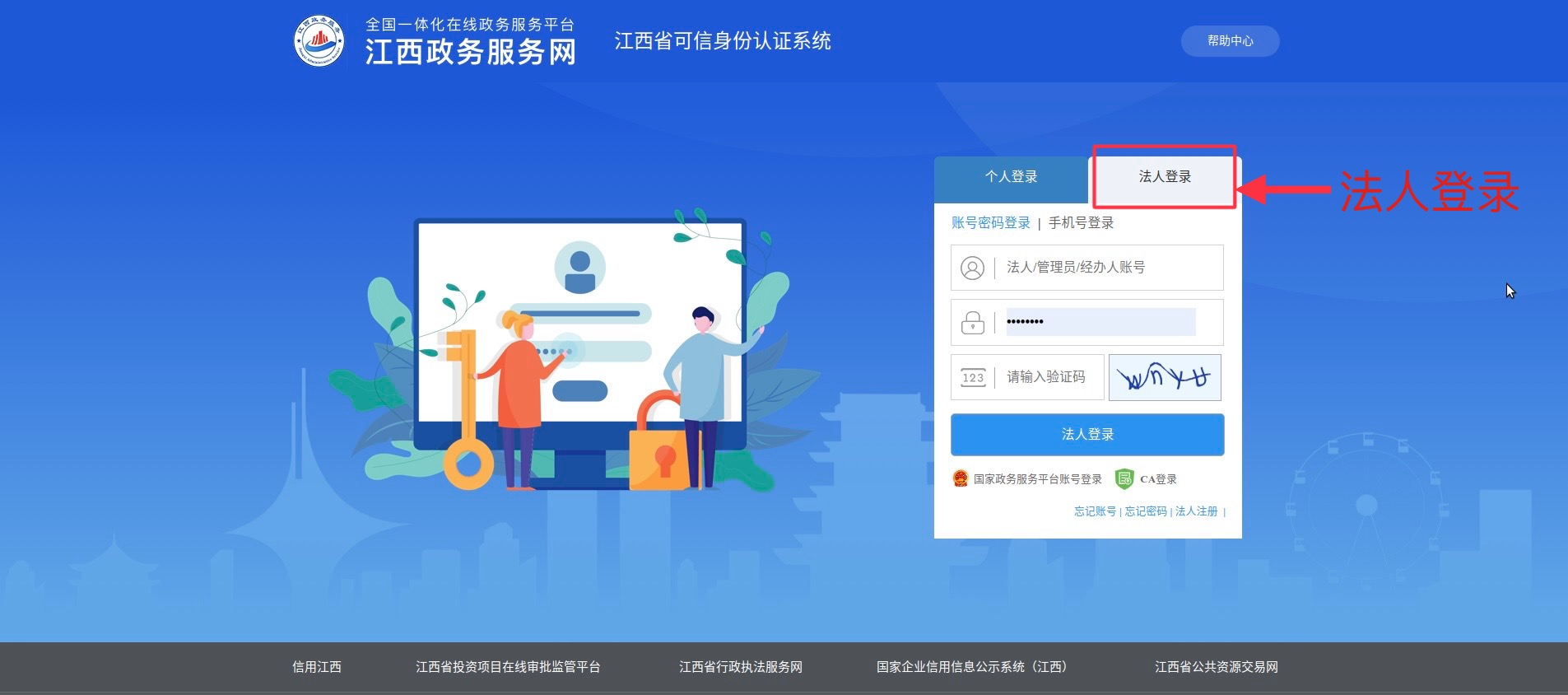Click the Jiangxi government service logo emblem

(x=319, y=41)
